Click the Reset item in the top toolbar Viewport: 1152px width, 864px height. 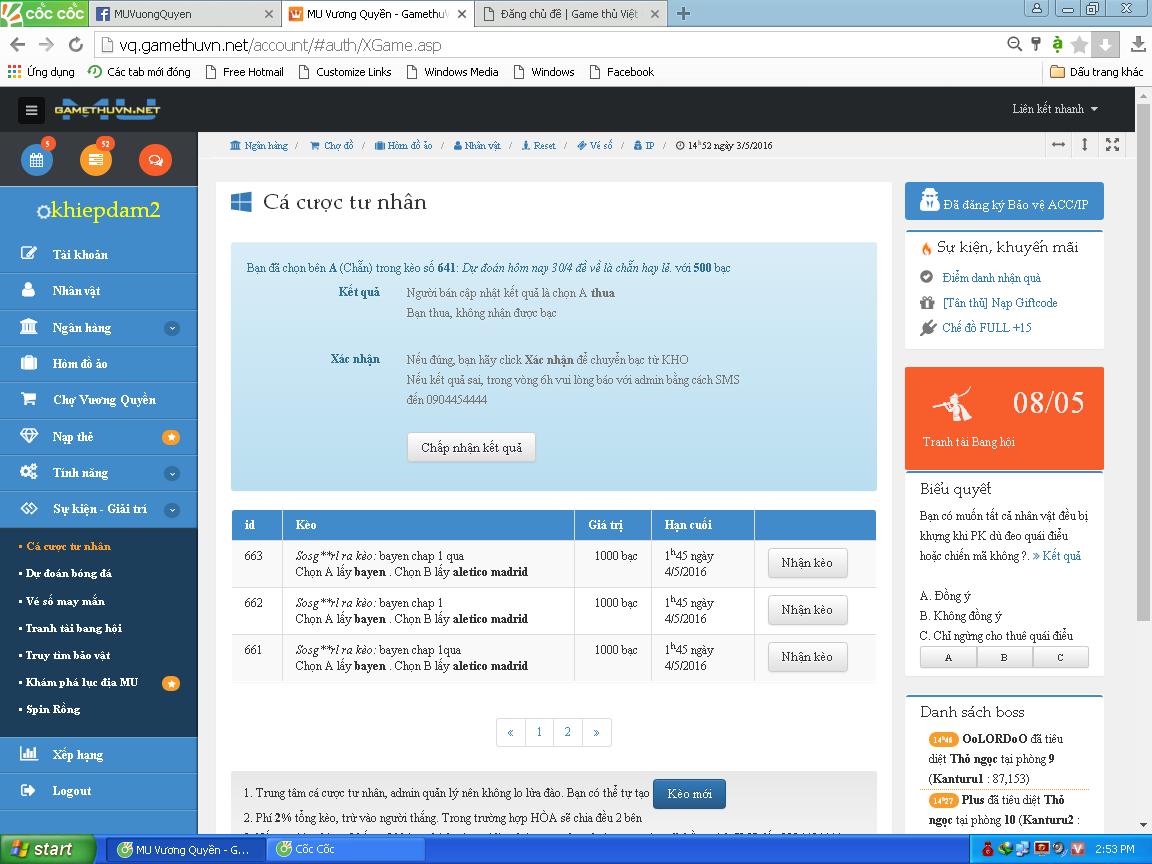538,145
